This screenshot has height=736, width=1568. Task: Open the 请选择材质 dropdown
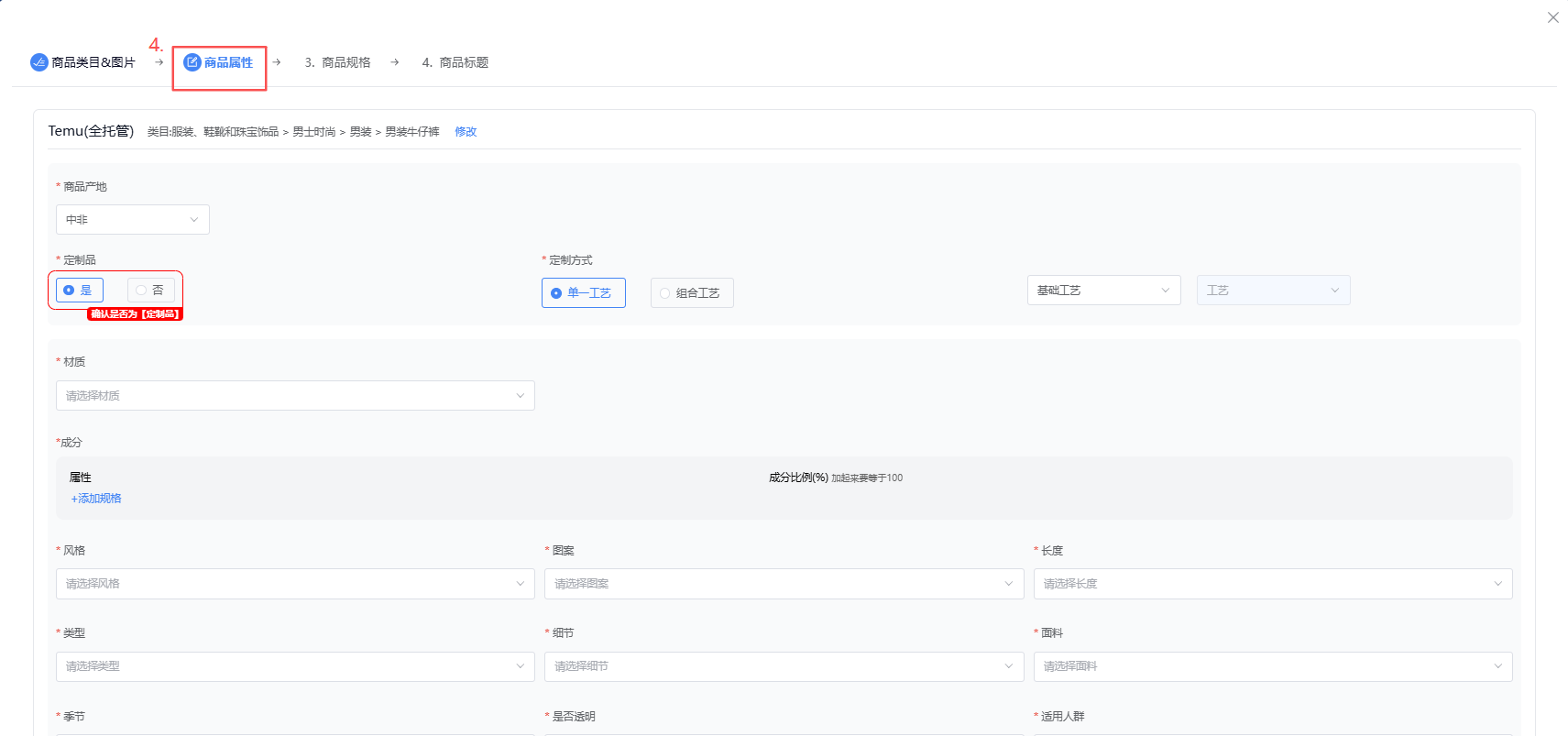point(294,396)
